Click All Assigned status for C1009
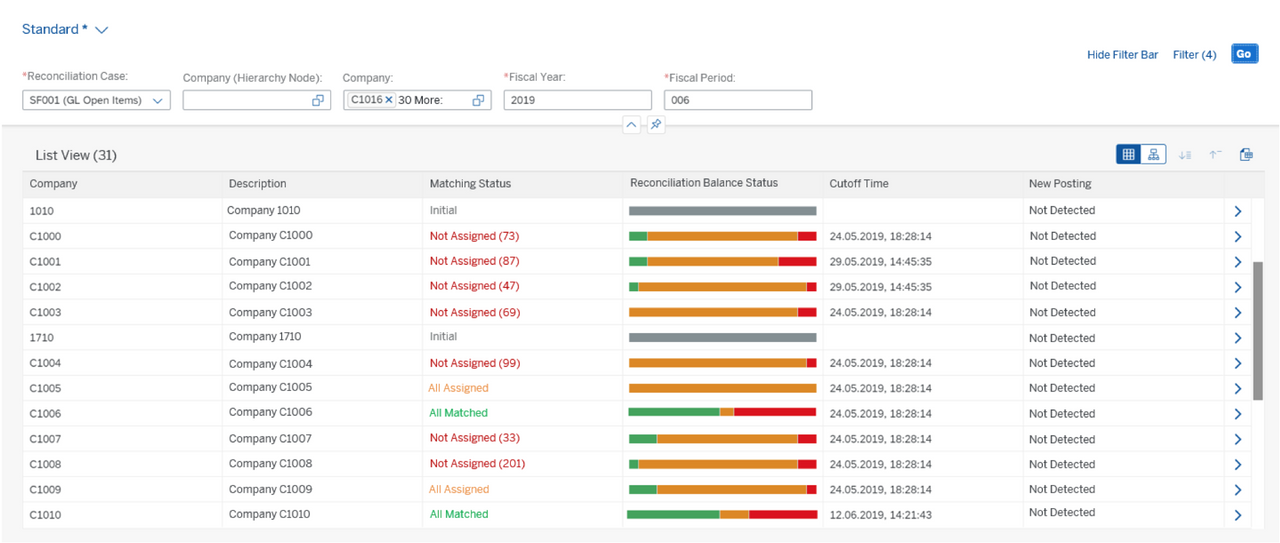The height and width of the screenshot is (543, 1280). (458, 489)
